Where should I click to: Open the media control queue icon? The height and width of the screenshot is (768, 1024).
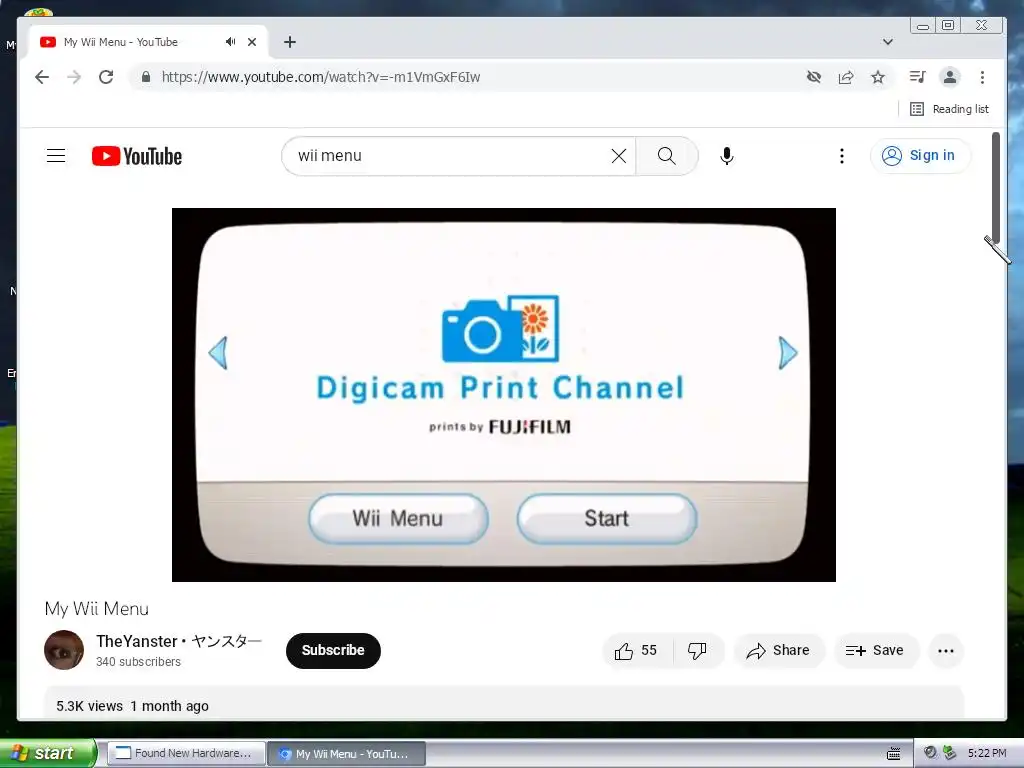[x=917, y=77]
